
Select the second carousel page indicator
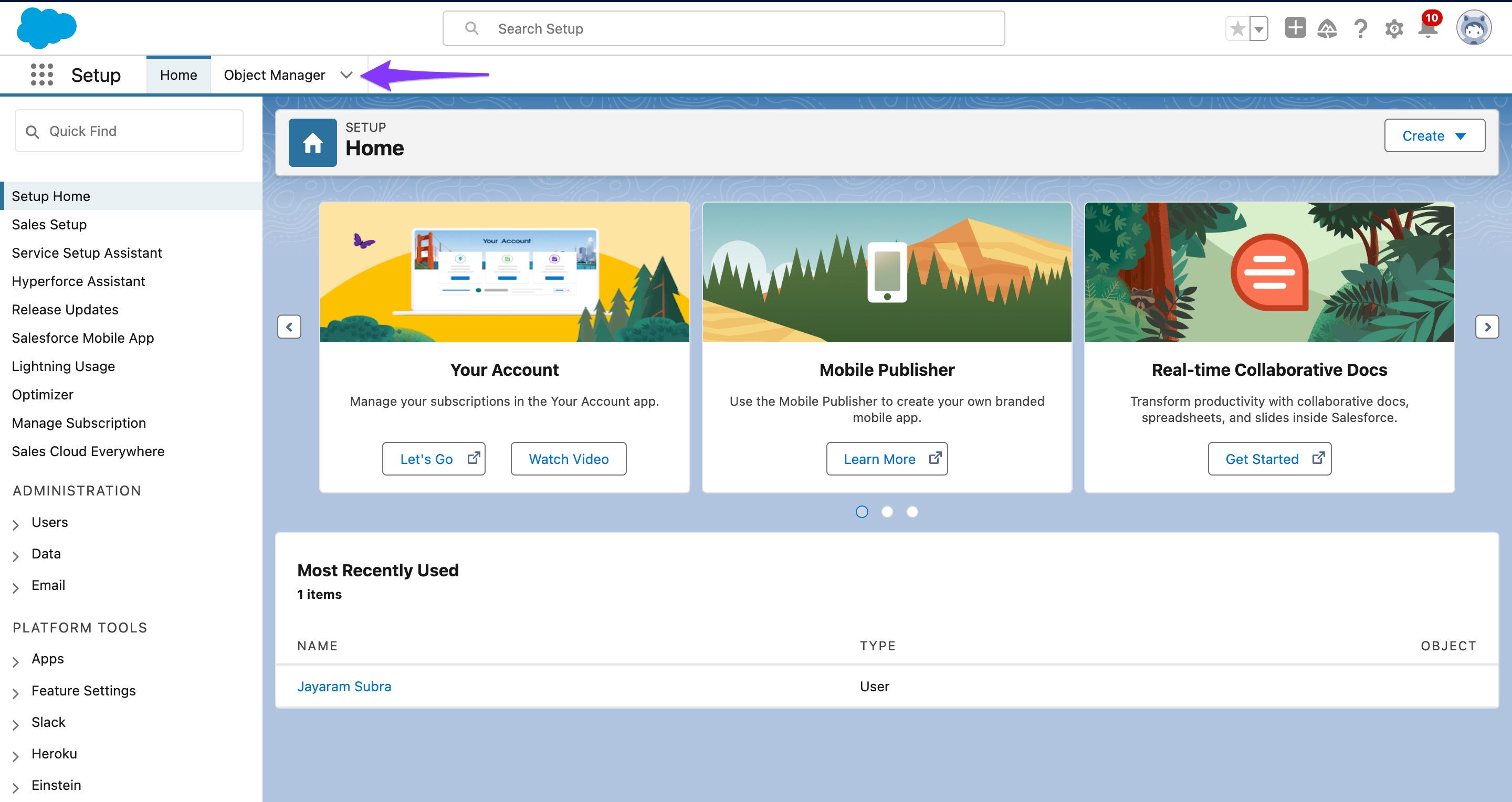[x=887, y=512]
